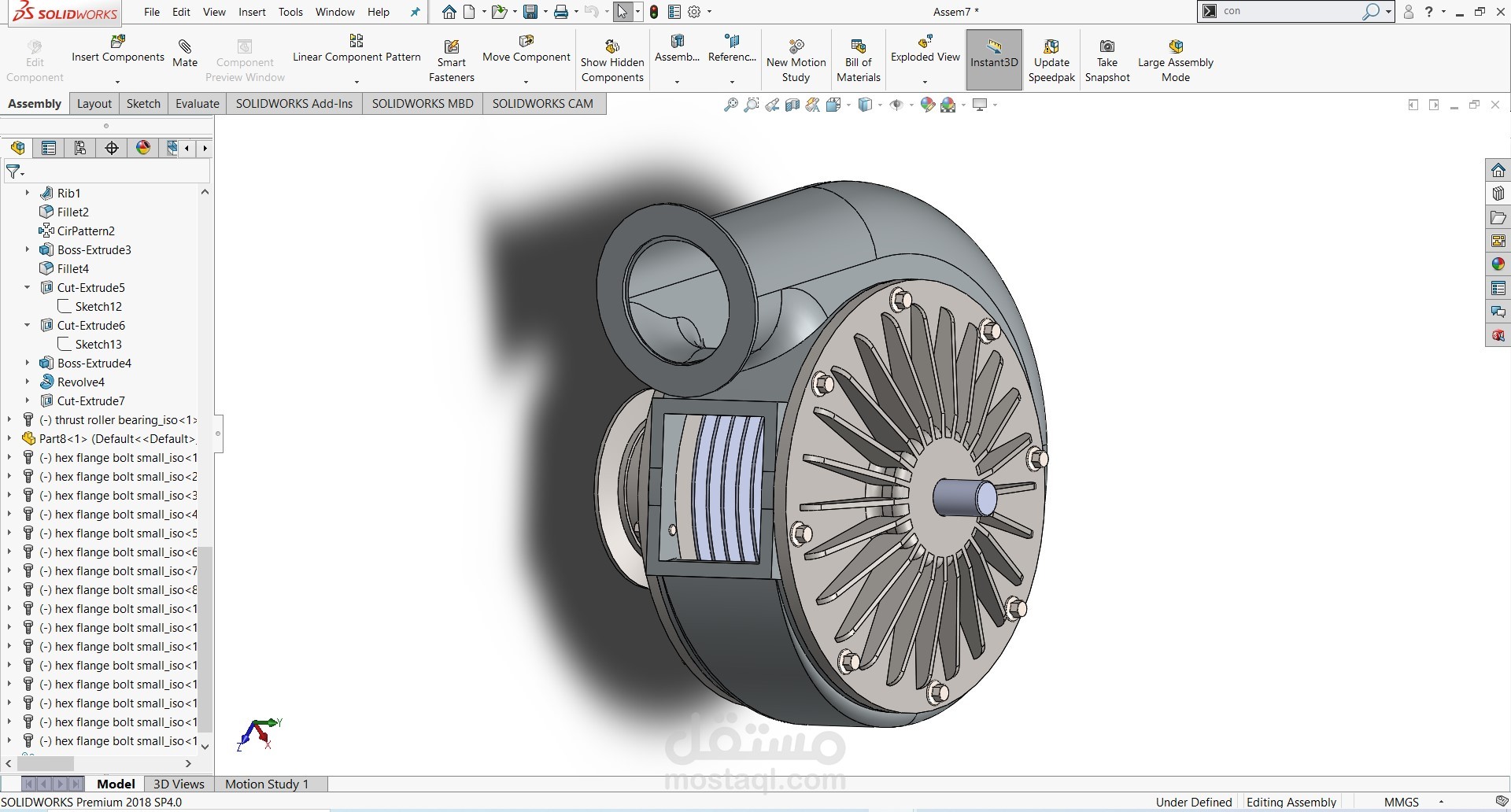The height and width of the screenshot is (812, 1511).
Task: Open the Motion Study 1 tab
Action: tap(267, 784)
